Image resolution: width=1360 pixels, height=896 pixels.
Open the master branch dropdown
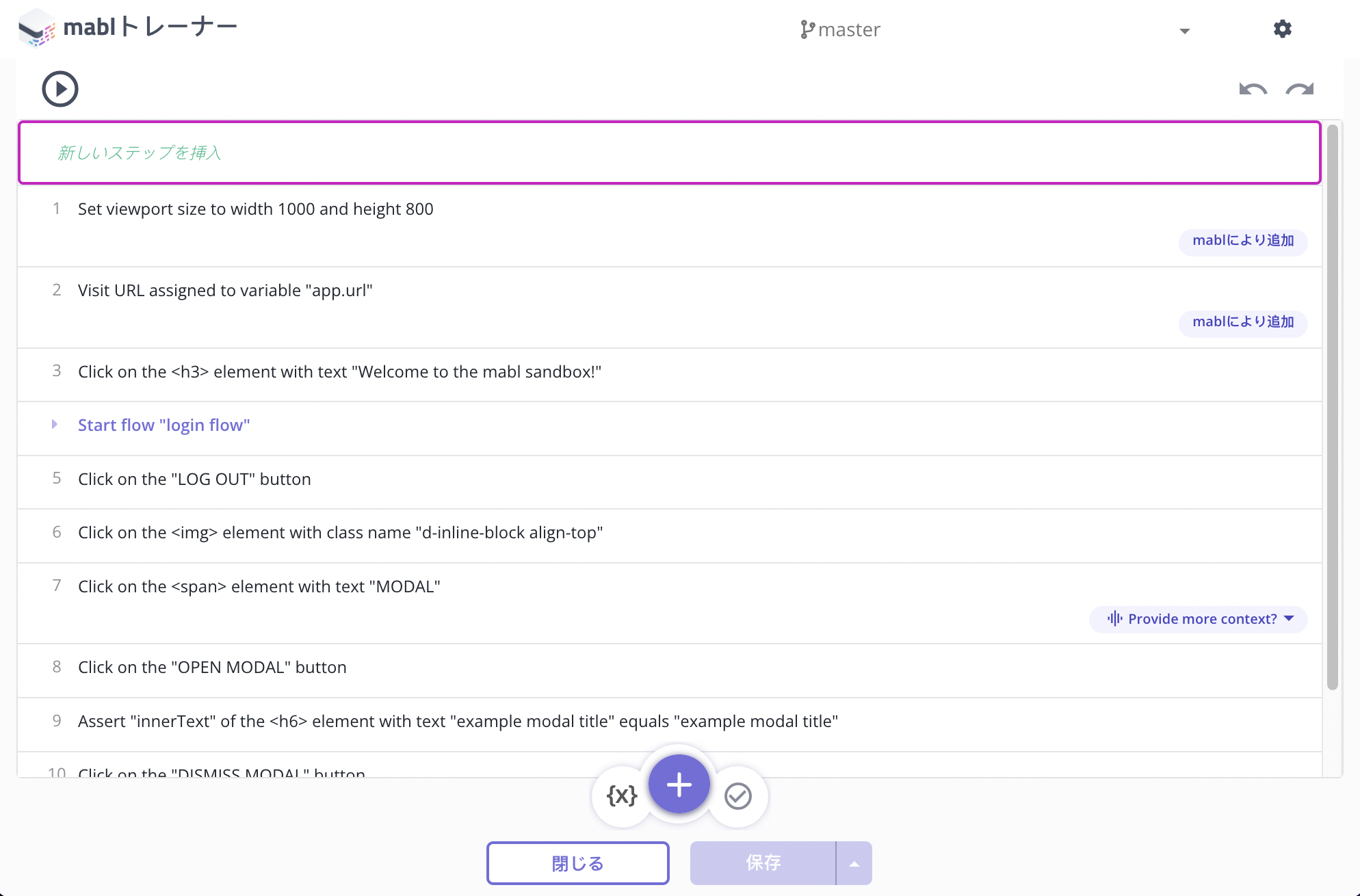(1185, 31)
